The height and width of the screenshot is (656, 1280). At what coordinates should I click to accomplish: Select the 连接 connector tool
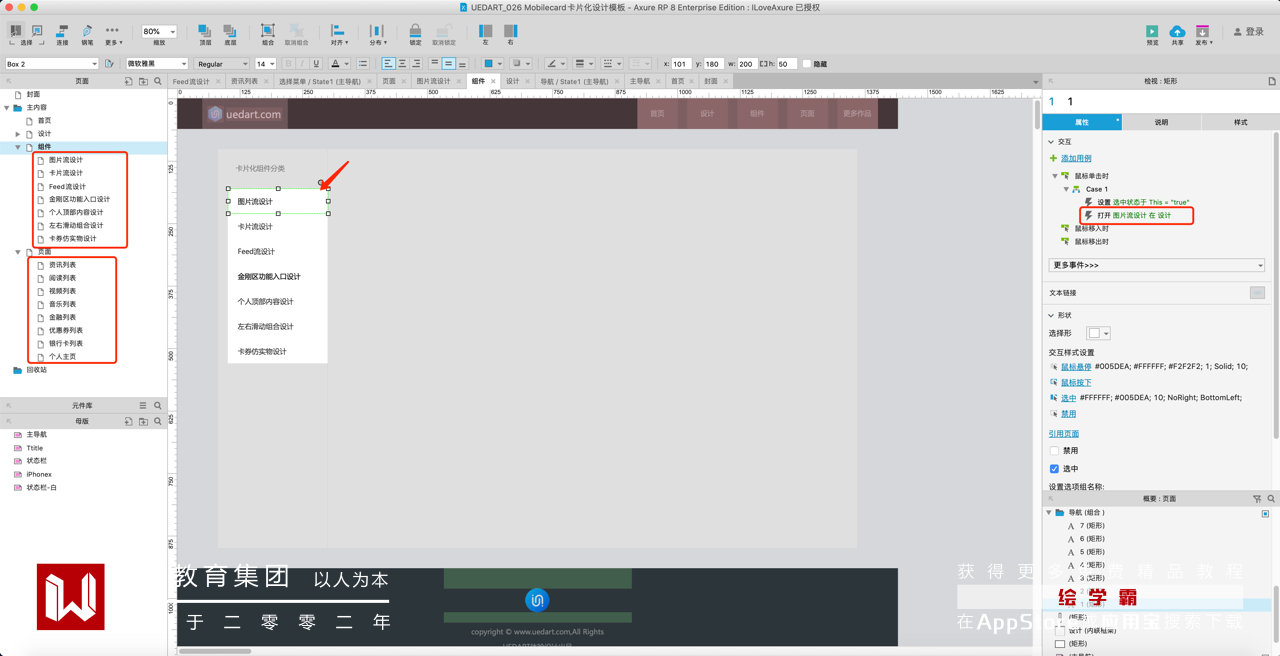coord(62,35)
